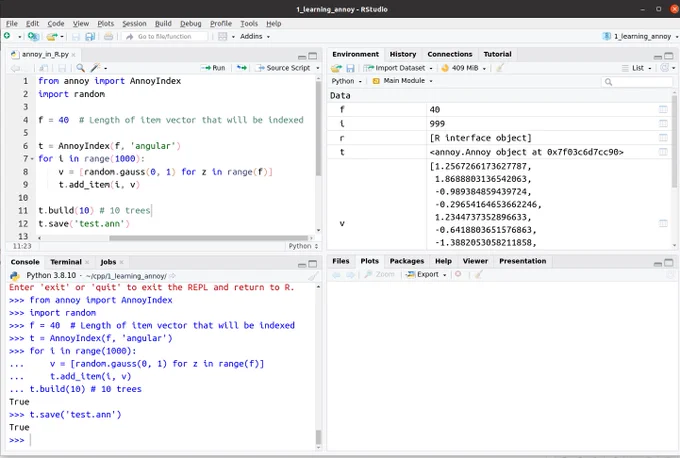This screenshot has width=680, height=458.
Task: Switch to the Tutorial tab
Action: click(497, 54)
